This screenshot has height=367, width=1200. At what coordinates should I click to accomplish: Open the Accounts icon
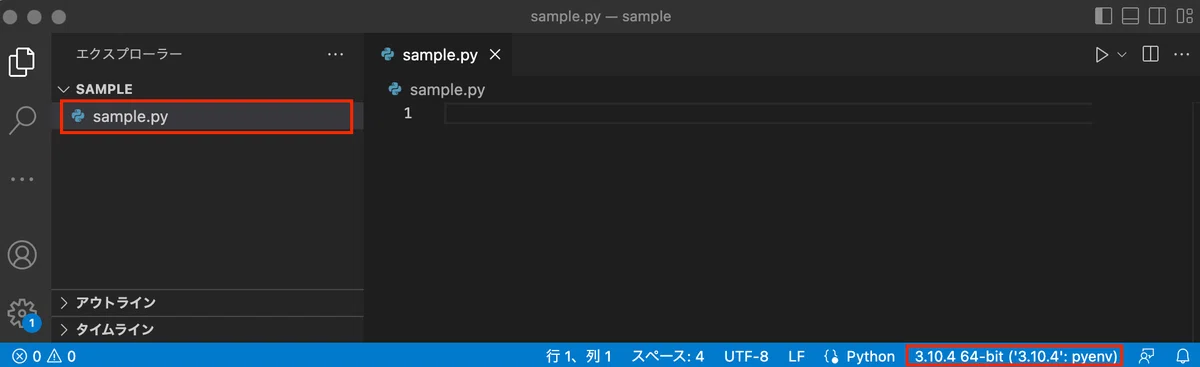point(22,254)
